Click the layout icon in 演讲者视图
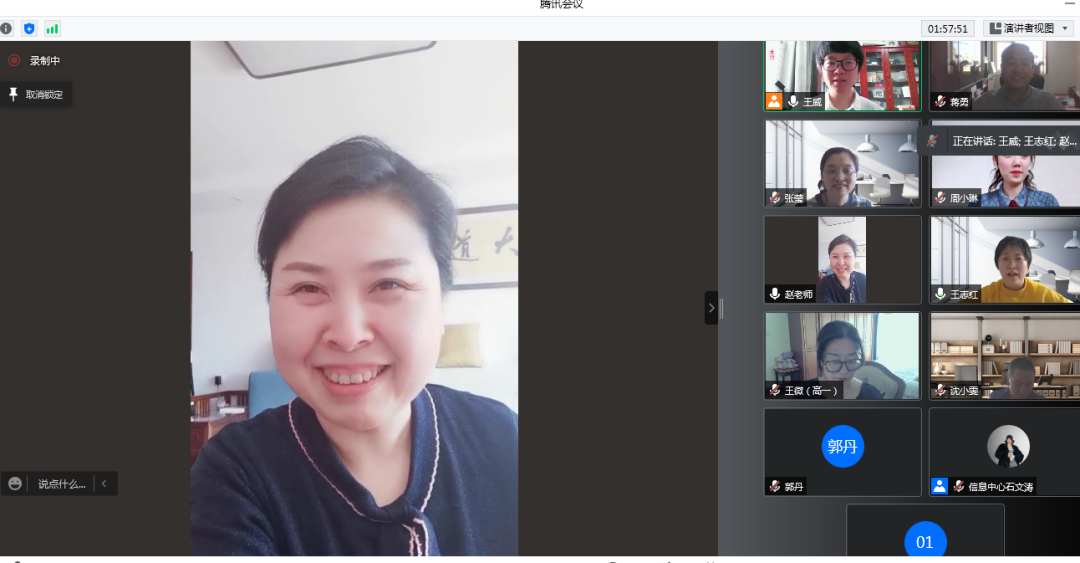The image size is (1080, 563). tap(995, 28)
